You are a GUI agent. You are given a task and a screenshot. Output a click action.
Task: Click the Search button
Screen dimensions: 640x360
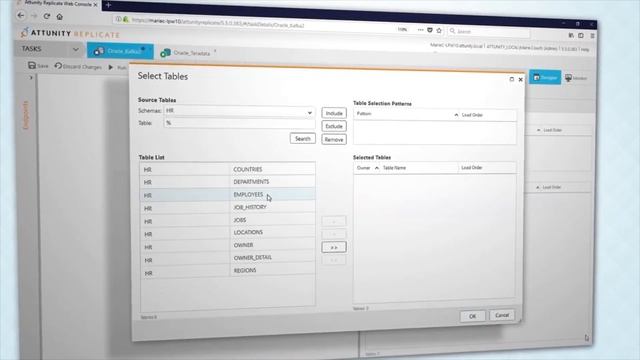coord(303,139)
